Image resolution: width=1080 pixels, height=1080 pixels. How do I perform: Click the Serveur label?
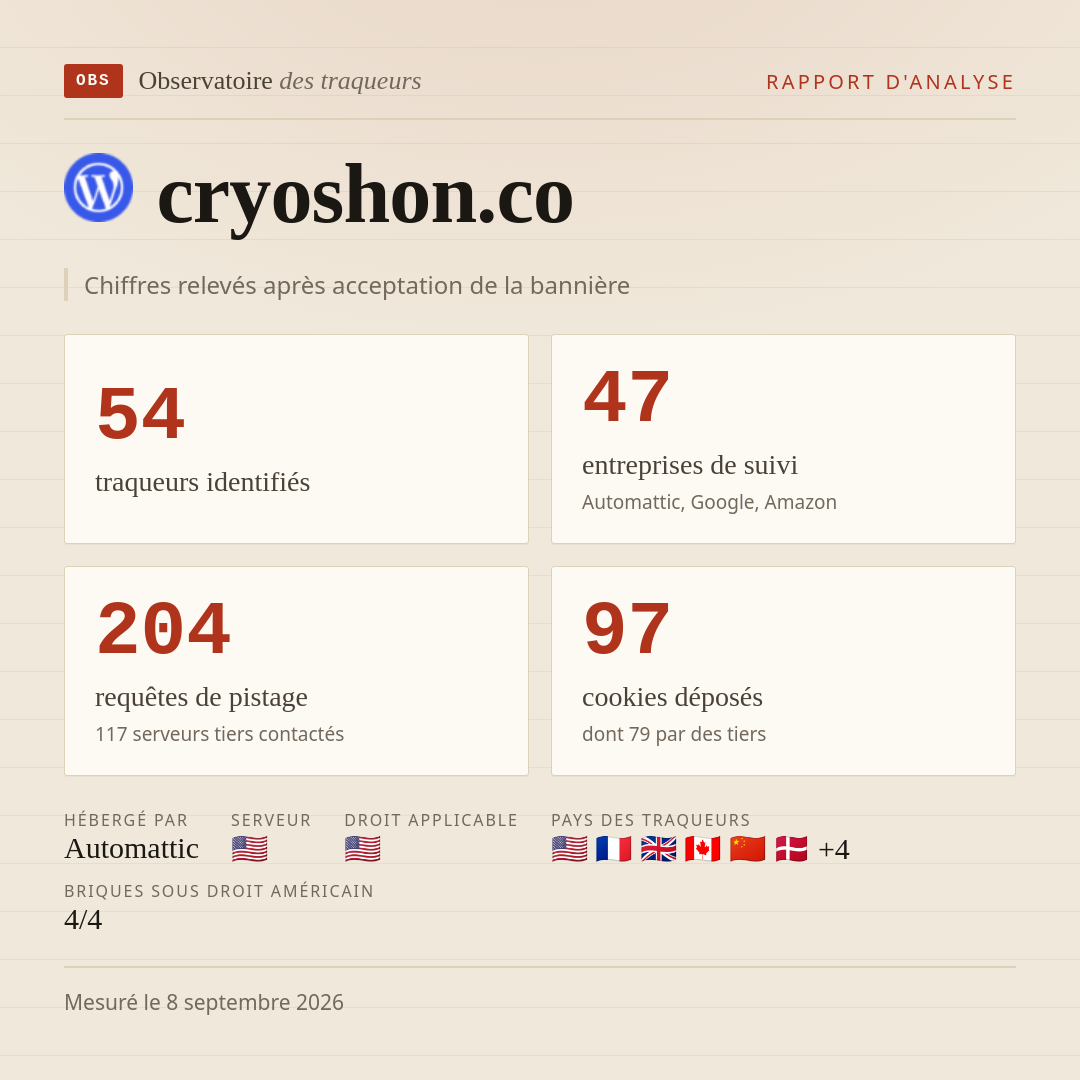click(x=271, y=820)
